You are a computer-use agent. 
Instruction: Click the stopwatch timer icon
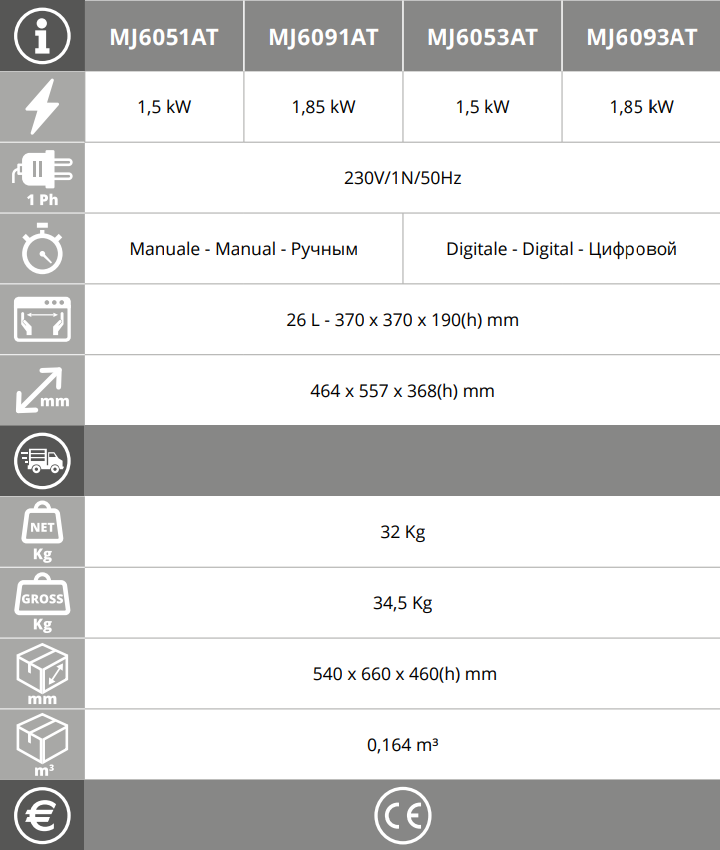[42, 249]
